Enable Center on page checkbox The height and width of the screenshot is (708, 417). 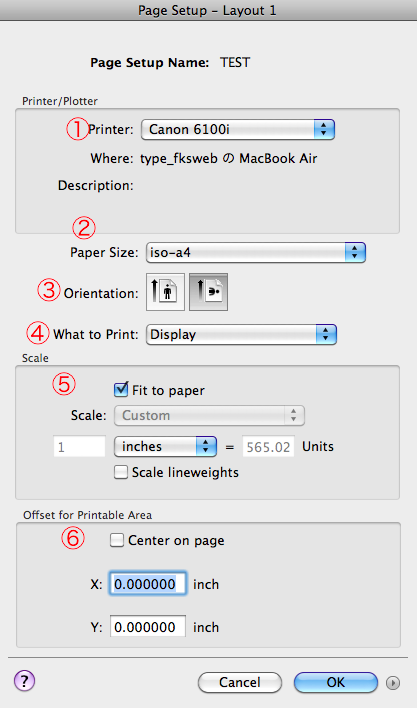(x=117, y=540)
